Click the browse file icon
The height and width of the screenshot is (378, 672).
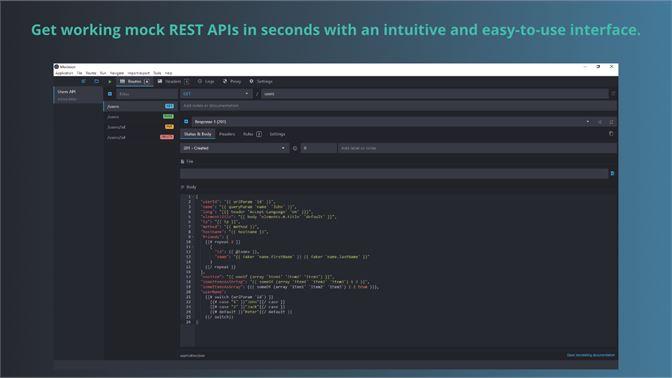[612, 174]
